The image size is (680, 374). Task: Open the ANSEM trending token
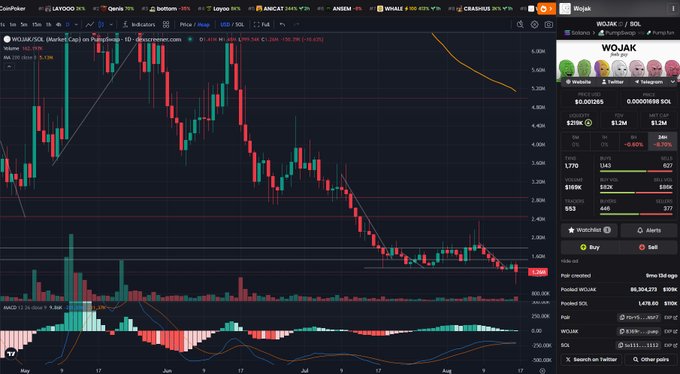click(341, 9)
